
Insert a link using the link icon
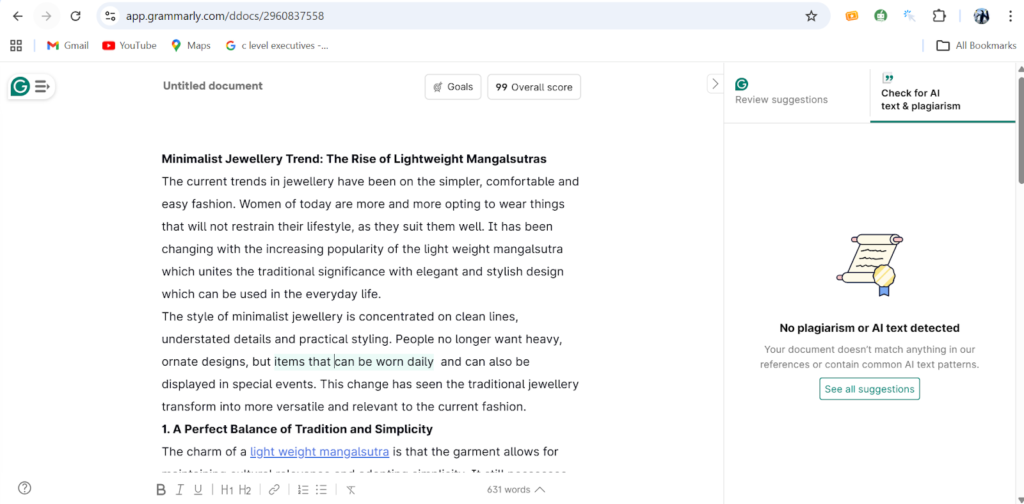click(274, 489)
